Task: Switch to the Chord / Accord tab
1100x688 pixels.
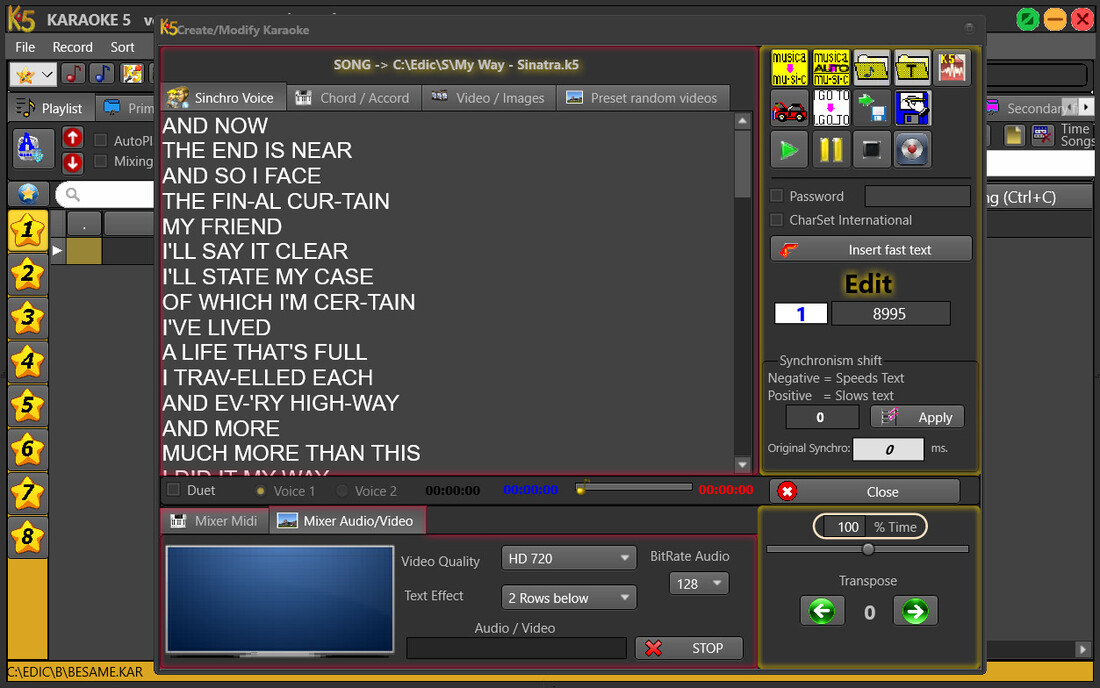Action: pos(354,97)
